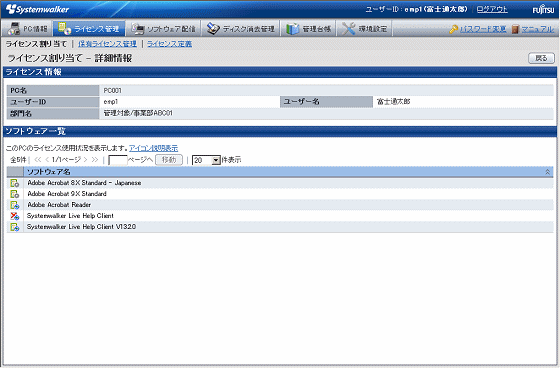
Task: Click 部門名 value 管理対象/事業部ABC01
Action: tap(138, 113)
